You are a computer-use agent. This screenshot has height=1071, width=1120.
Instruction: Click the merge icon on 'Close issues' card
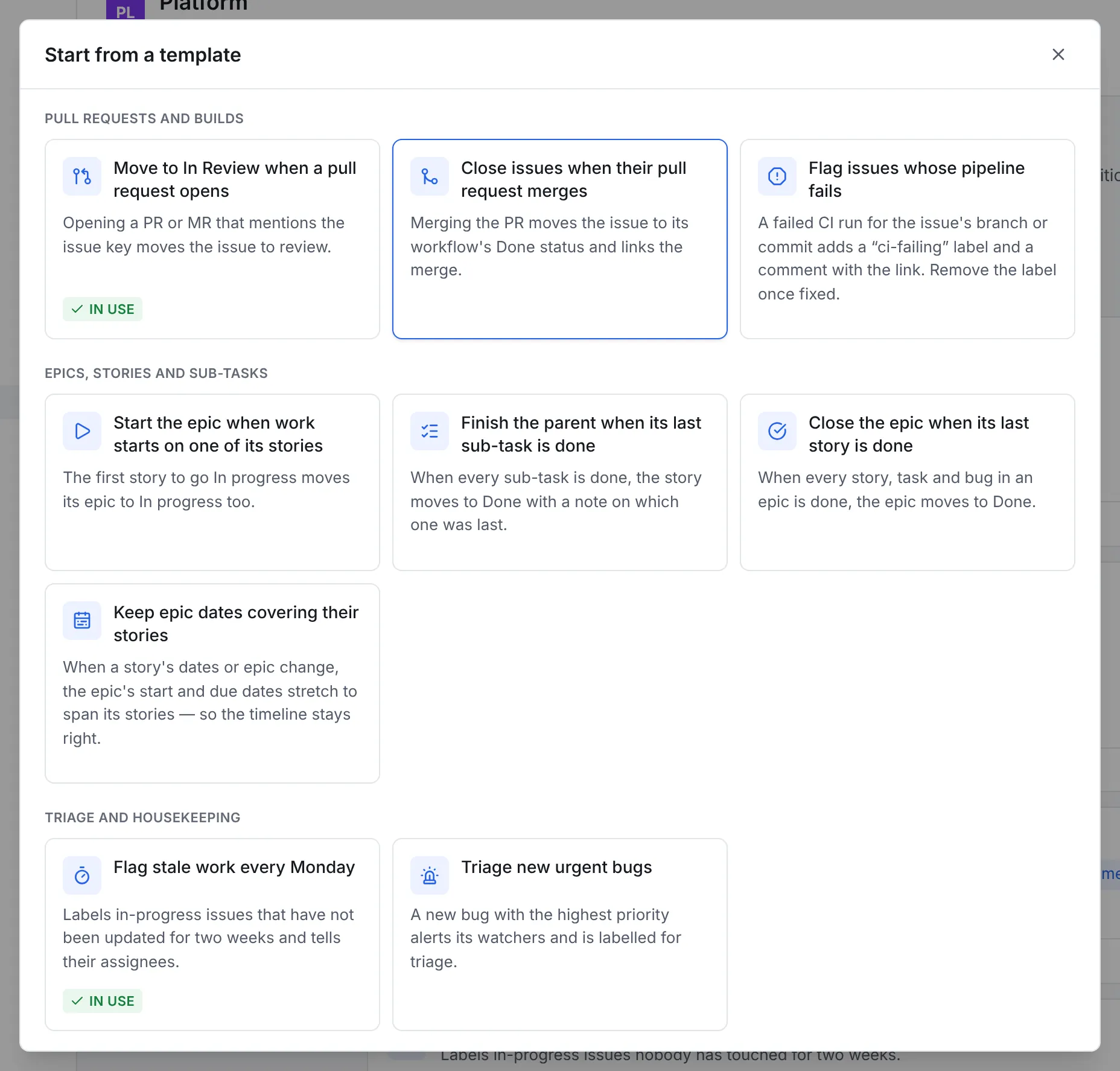point(430,176)
